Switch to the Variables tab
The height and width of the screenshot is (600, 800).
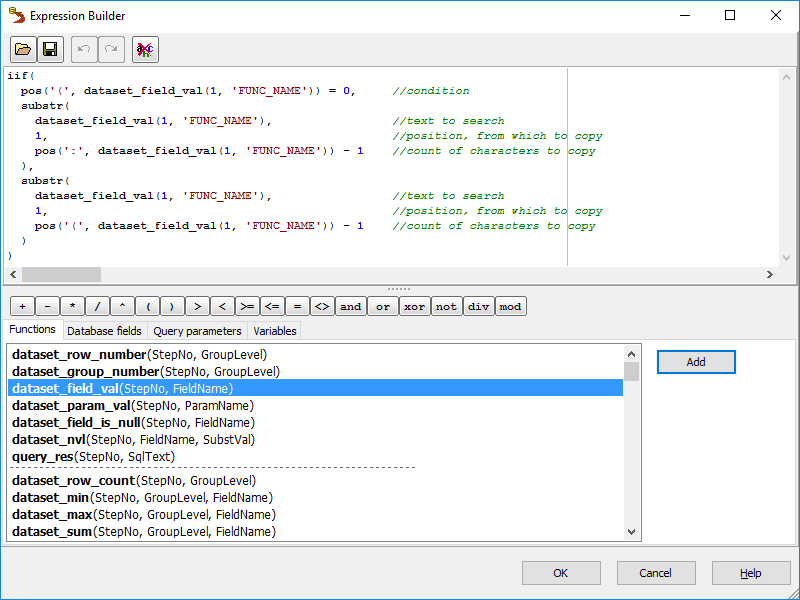click(274, 331)
